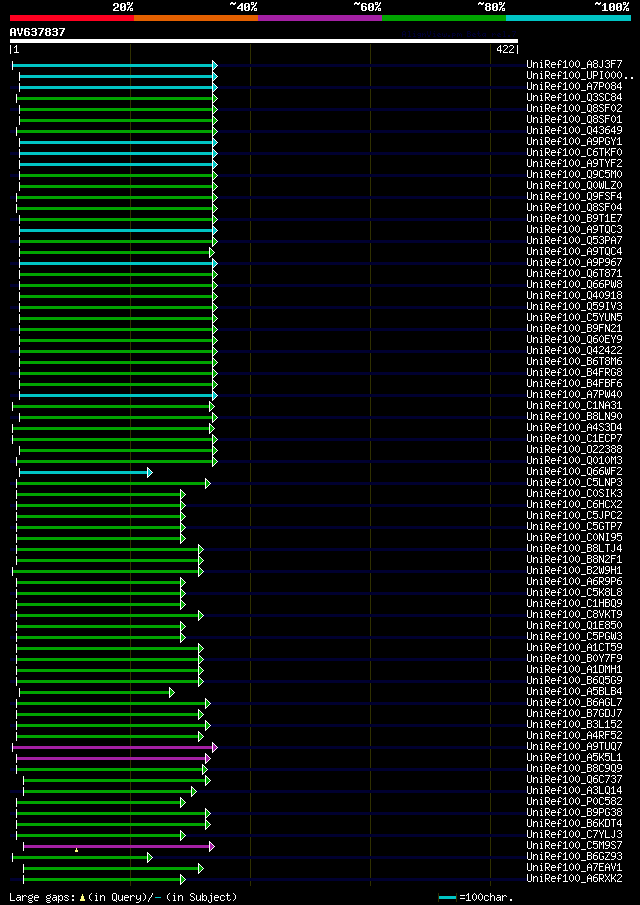The height and width of the screenshot is (905, 640).
Task: Select label UniRef100_A7PW40
Action: coord(574,395)
